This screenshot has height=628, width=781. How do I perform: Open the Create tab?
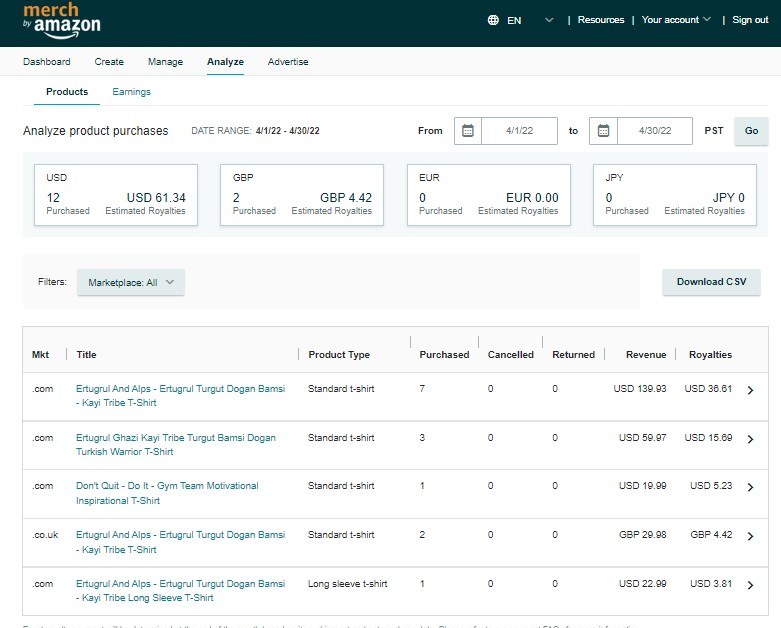[x=109, y=62]
